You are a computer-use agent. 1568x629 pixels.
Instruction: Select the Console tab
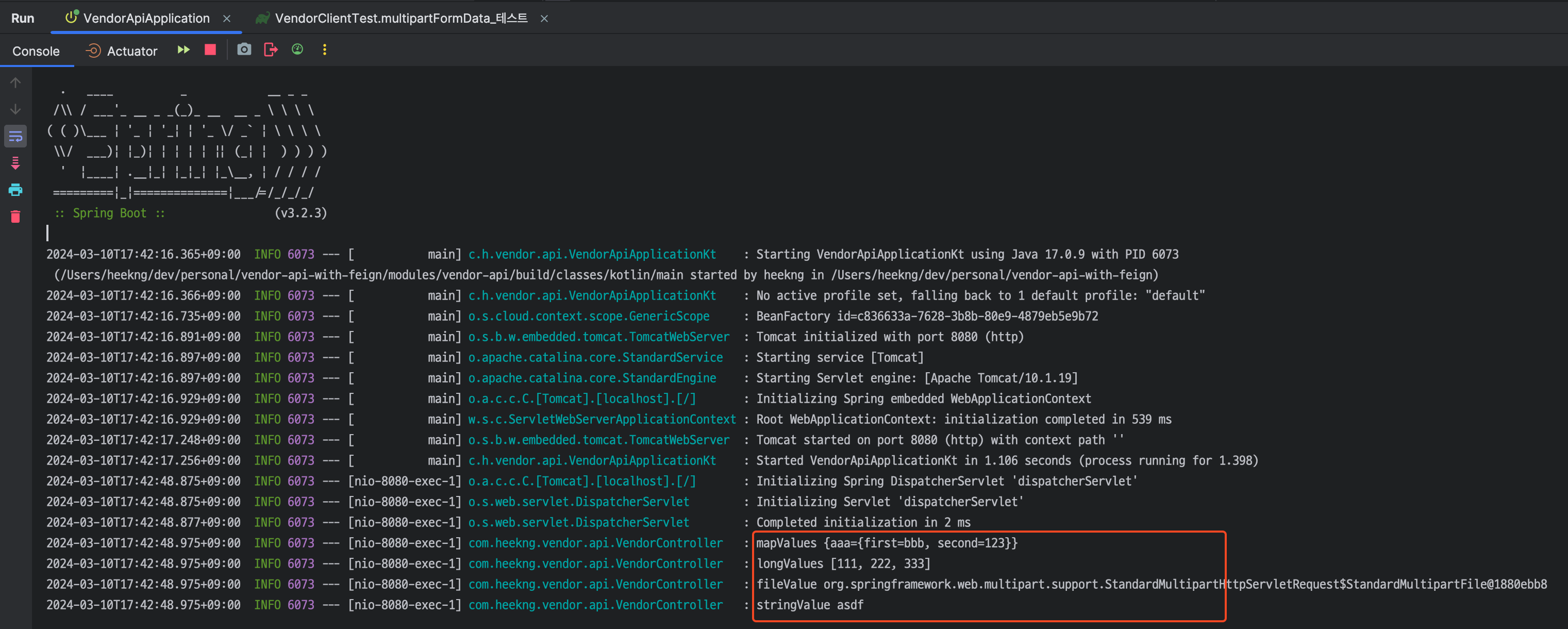click(x=36, y=51)
